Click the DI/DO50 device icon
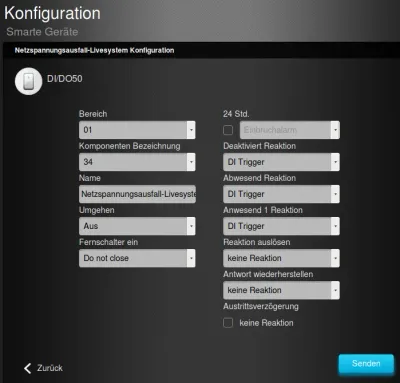 29,81
